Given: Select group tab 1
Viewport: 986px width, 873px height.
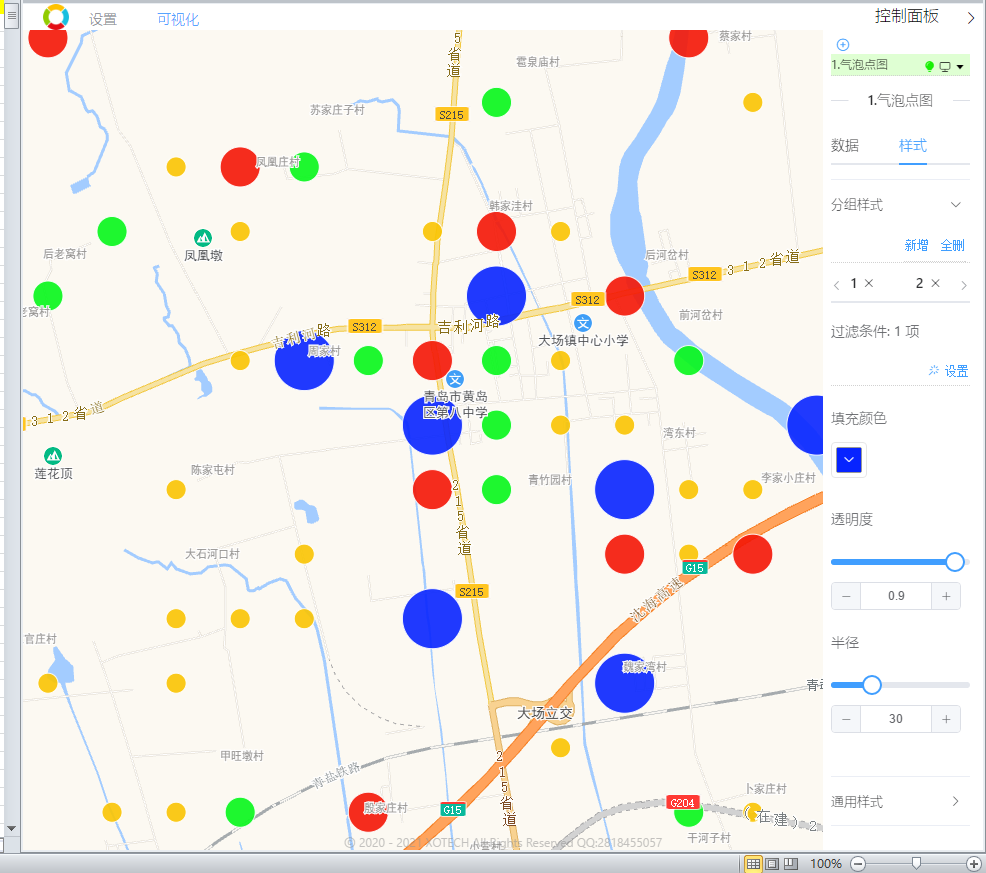Looking at the screenshot, I should tap(853, 283).
